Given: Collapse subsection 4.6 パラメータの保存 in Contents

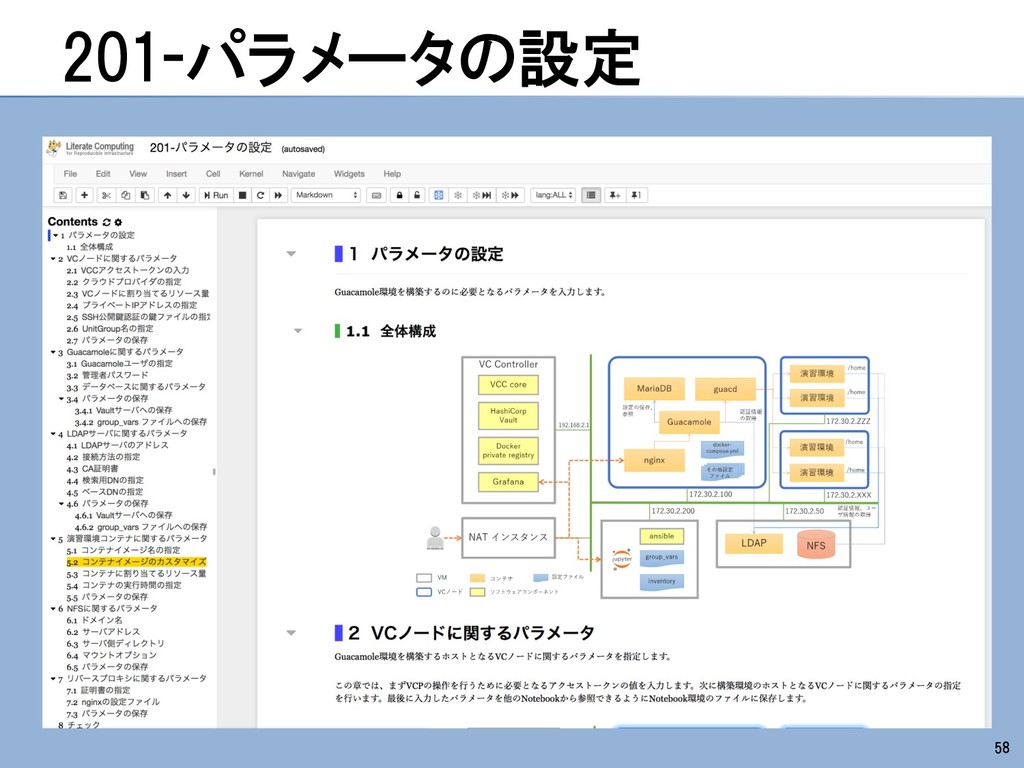Looking at the screenshot, I should [x=61, y=504].
